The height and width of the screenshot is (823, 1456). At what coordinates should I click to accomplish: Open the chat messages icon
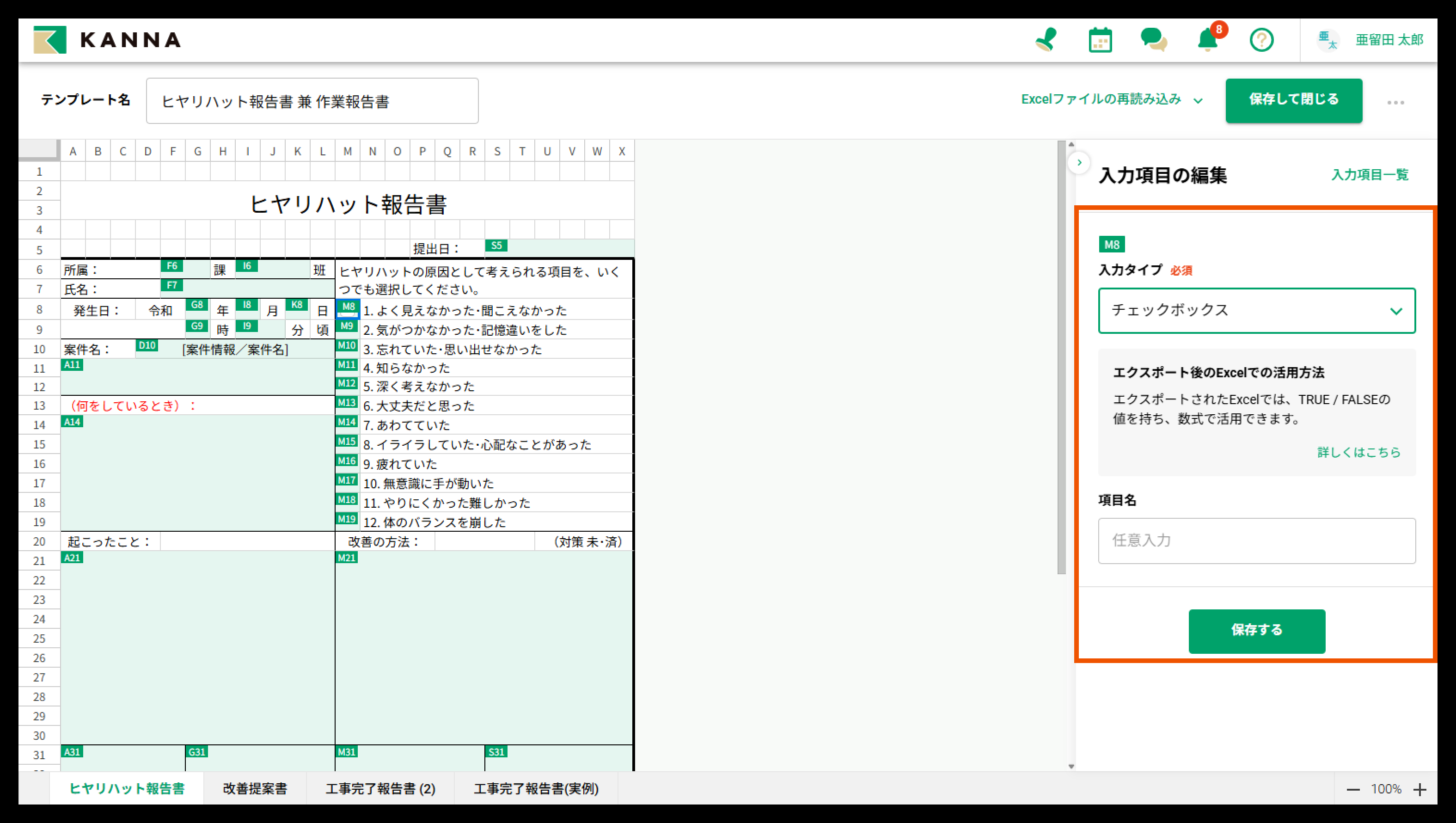pyautogui.click(x=1154, y=40)
